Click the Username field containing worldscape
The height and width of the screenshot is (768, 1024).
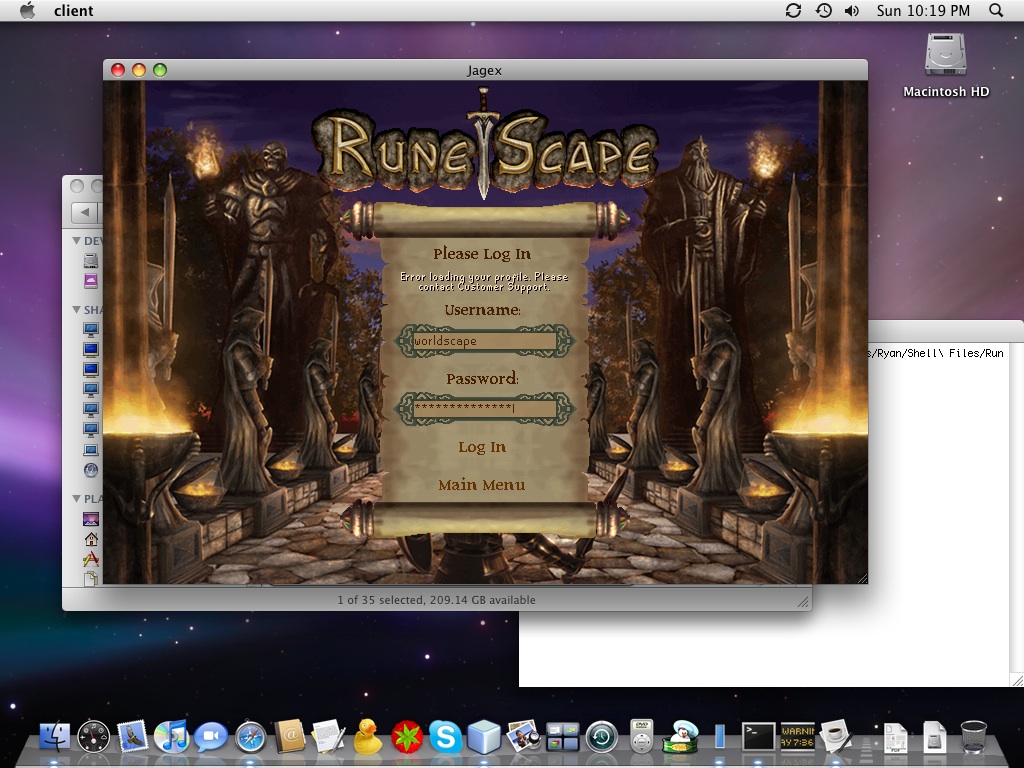click(485, 341)
